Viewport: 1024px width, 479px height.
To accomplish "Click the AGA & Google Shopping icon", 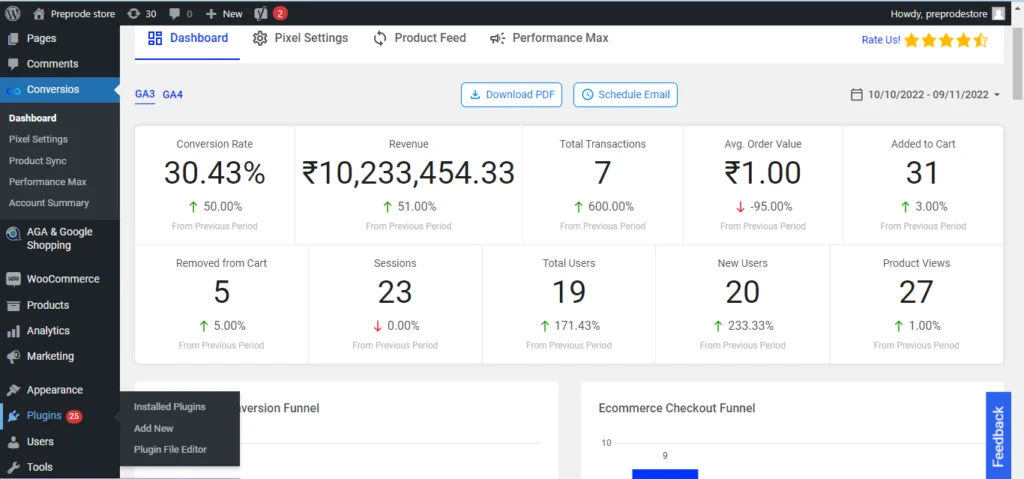I will (13, 234).
